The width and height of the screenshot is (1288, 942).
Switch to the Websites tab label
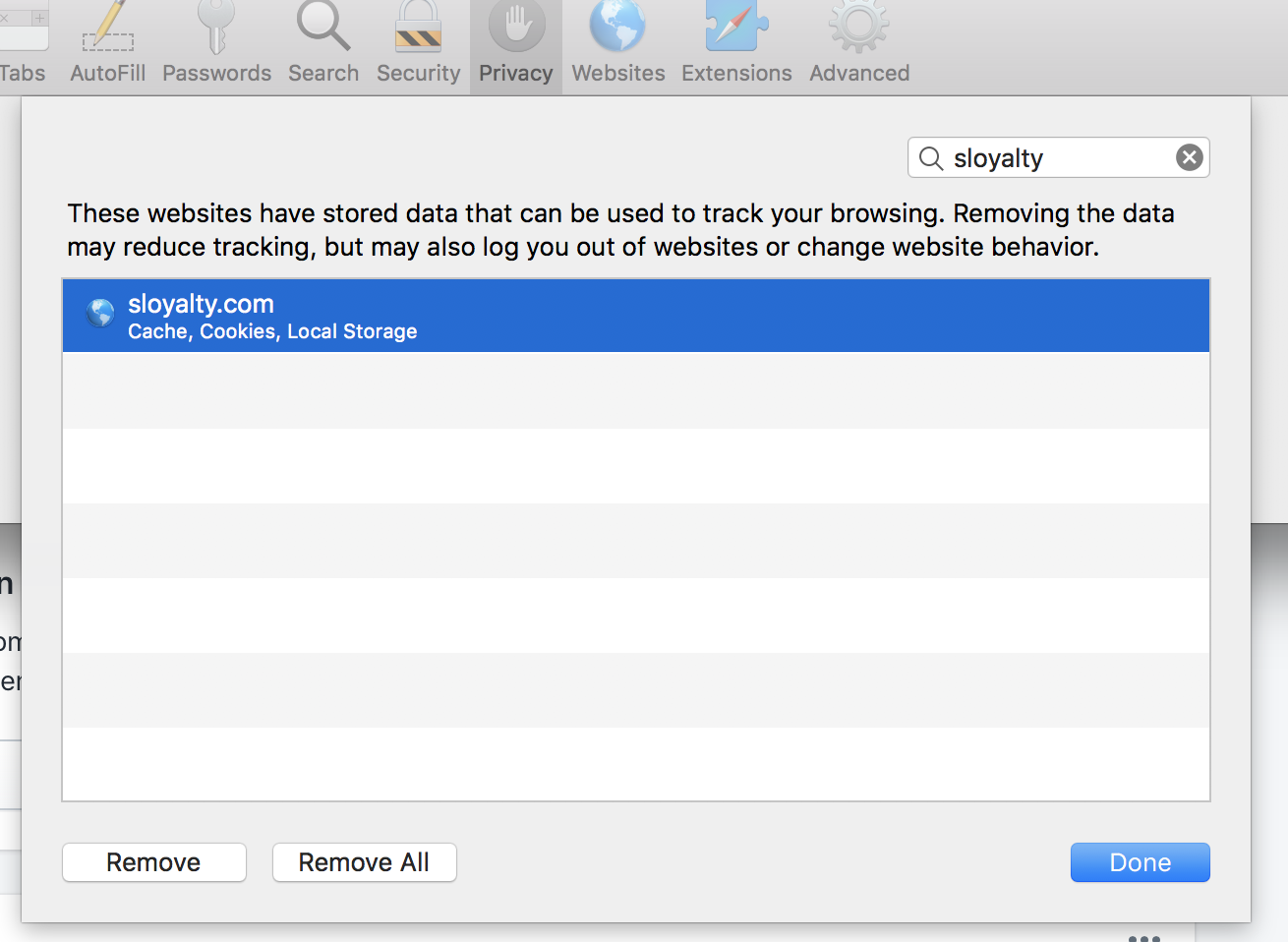pos(618,73)
